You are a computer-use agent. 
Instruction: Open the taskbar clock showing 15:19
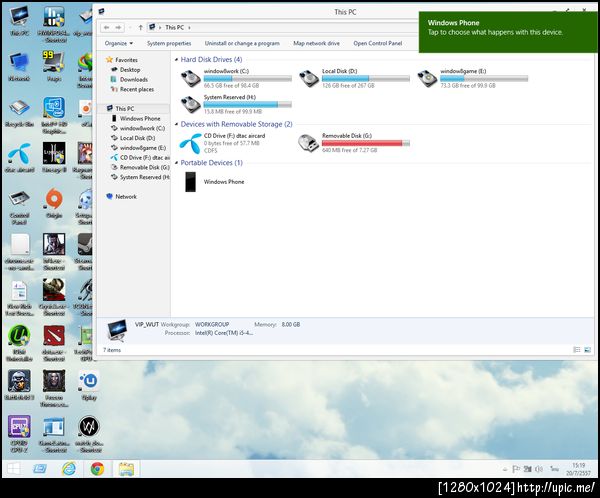[x=578, y=469]
